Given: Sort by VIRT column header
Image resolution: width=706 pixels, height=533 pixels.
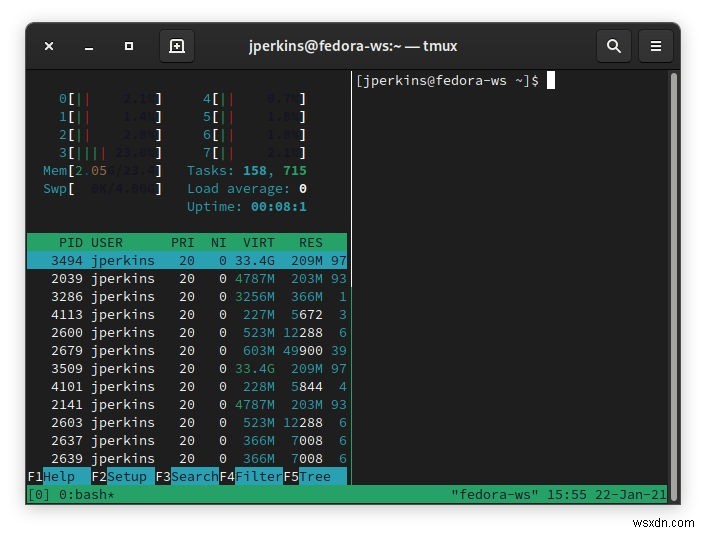Looking at the screenshot, I should click(x=259, y=243).
